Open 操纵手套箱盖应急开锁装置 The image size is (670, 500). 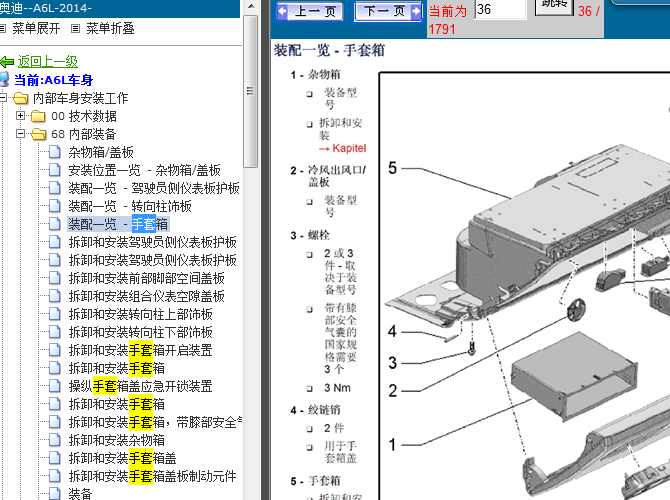(141, 386)
